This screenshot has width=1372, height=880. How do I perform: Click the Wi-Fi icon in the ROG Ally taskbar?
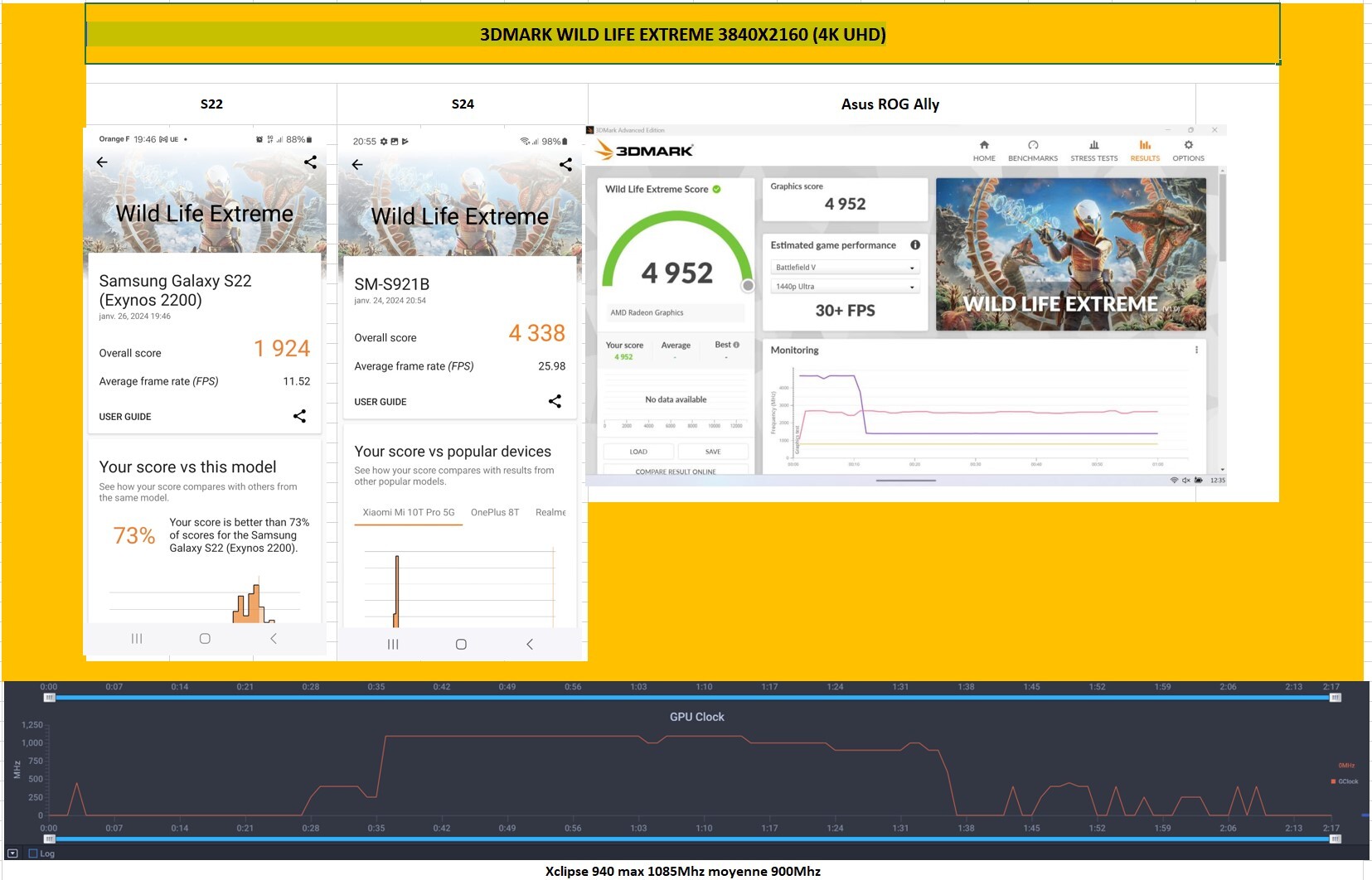(x=1174, y=481)
